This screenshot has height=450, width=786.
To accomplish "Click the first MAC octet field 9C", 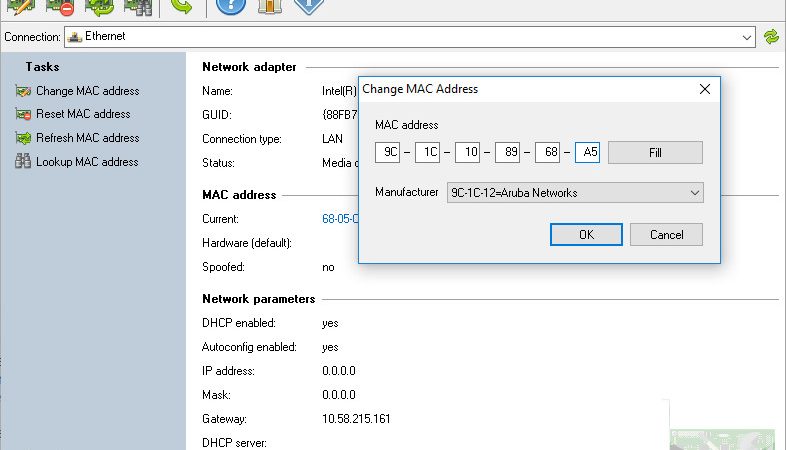I will [387, 152].
